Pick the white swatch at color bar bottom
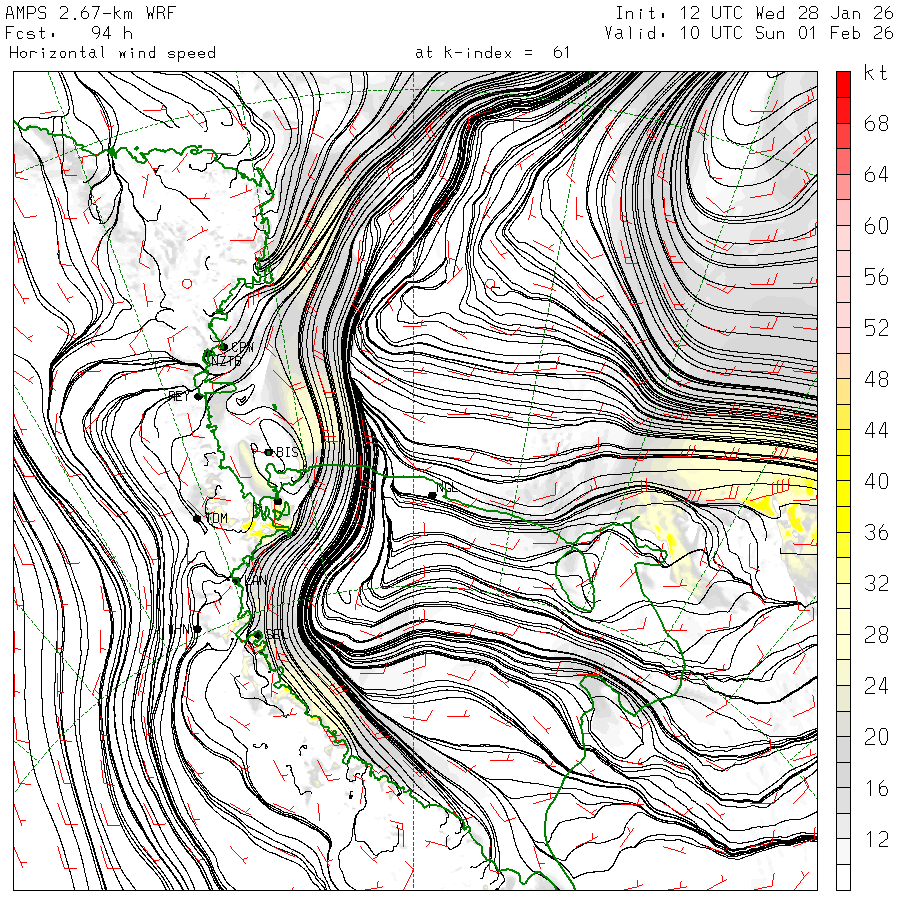The width and height of the screenshot is (900, 900). [x=843, y=877]
